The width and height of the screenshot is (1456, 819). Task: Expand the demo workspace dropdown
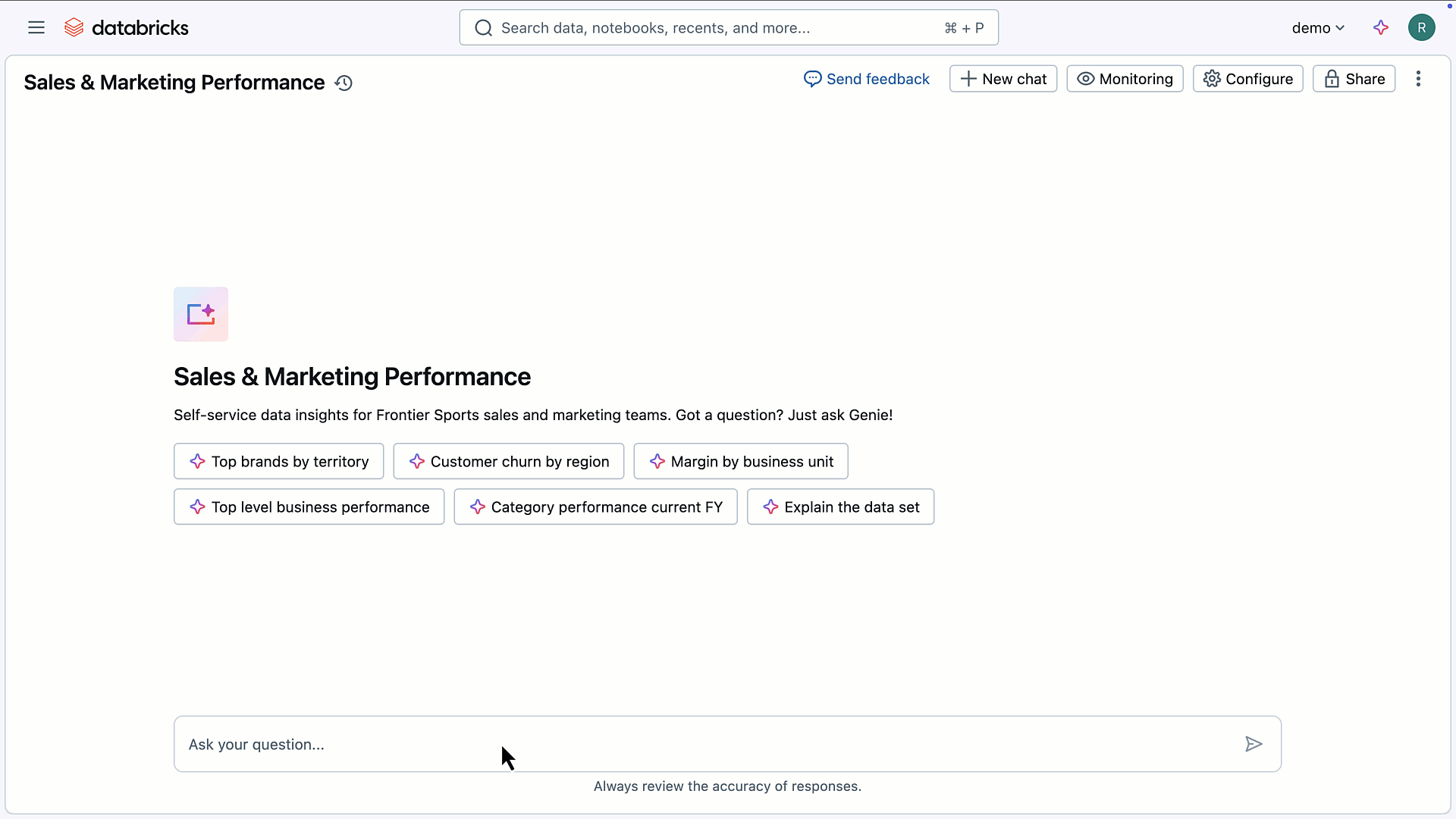pyautogui.click(x=1318, y=28)
